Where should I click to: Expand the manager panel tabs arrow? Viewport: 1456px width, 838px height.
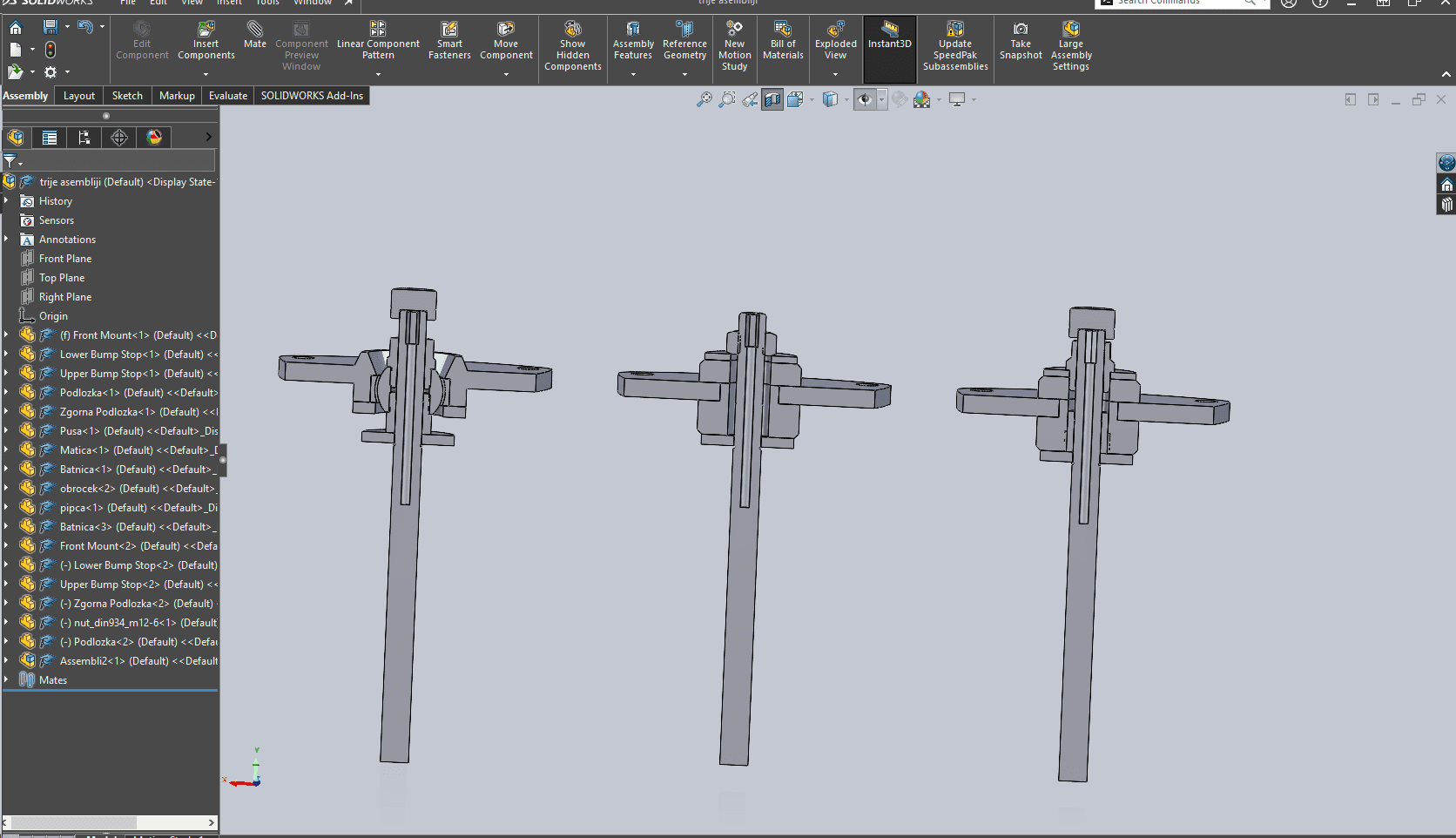coord(208,137)
